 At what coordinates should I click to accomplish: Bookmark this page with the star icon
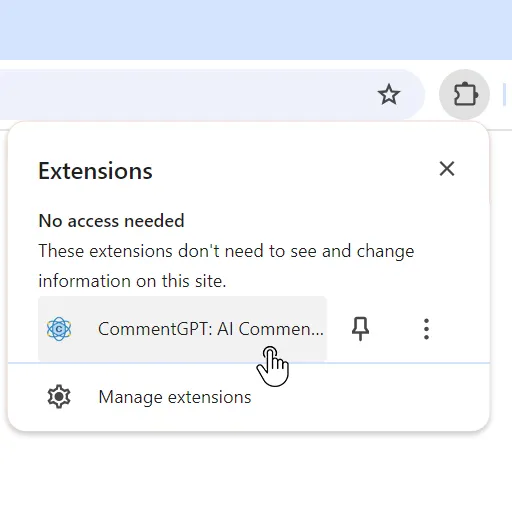[x=389, y=95]
